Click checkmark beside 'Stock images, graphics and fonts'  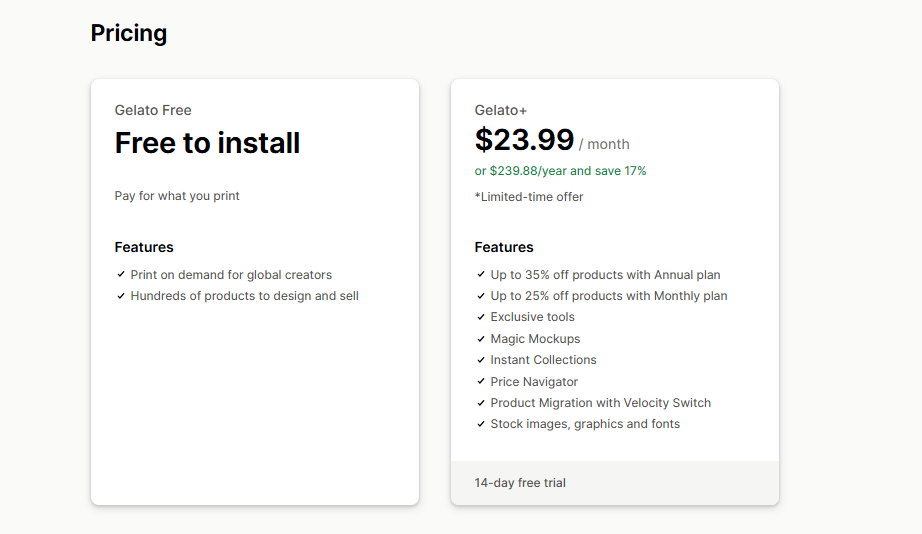coord(480,424)
